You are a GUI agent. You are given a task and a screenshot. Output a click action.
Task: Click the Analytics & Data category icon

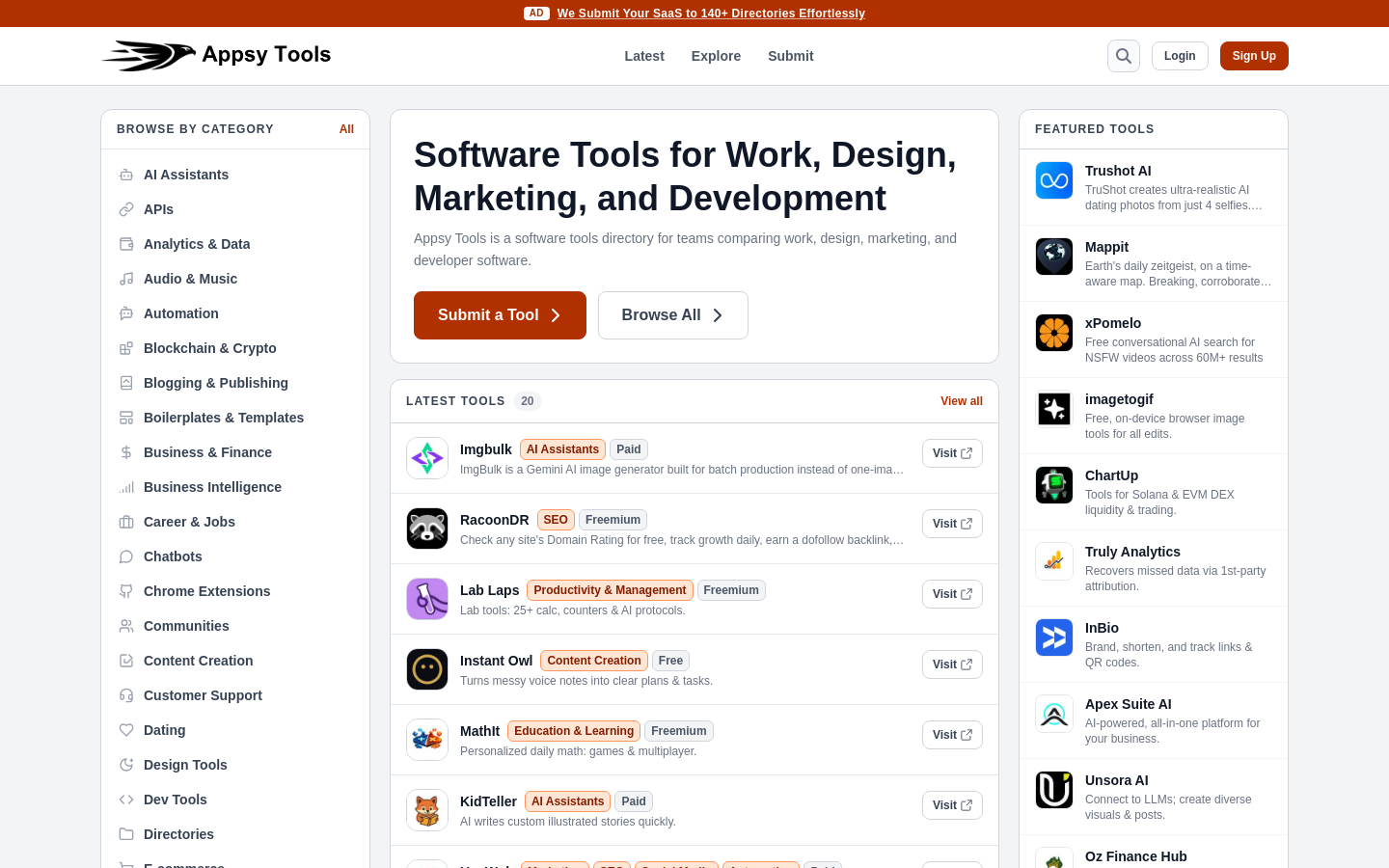coord(126,244)
